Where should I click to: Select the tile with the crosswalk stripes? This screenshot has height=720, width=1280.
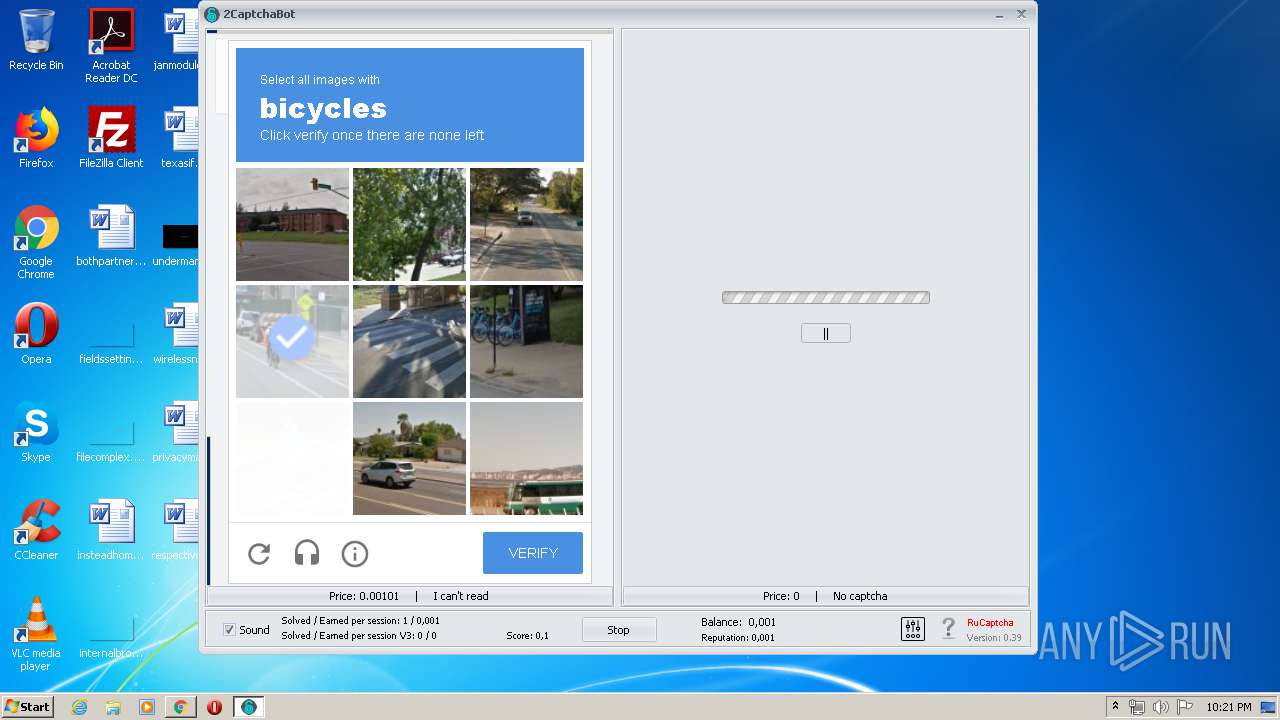[409, 341]
